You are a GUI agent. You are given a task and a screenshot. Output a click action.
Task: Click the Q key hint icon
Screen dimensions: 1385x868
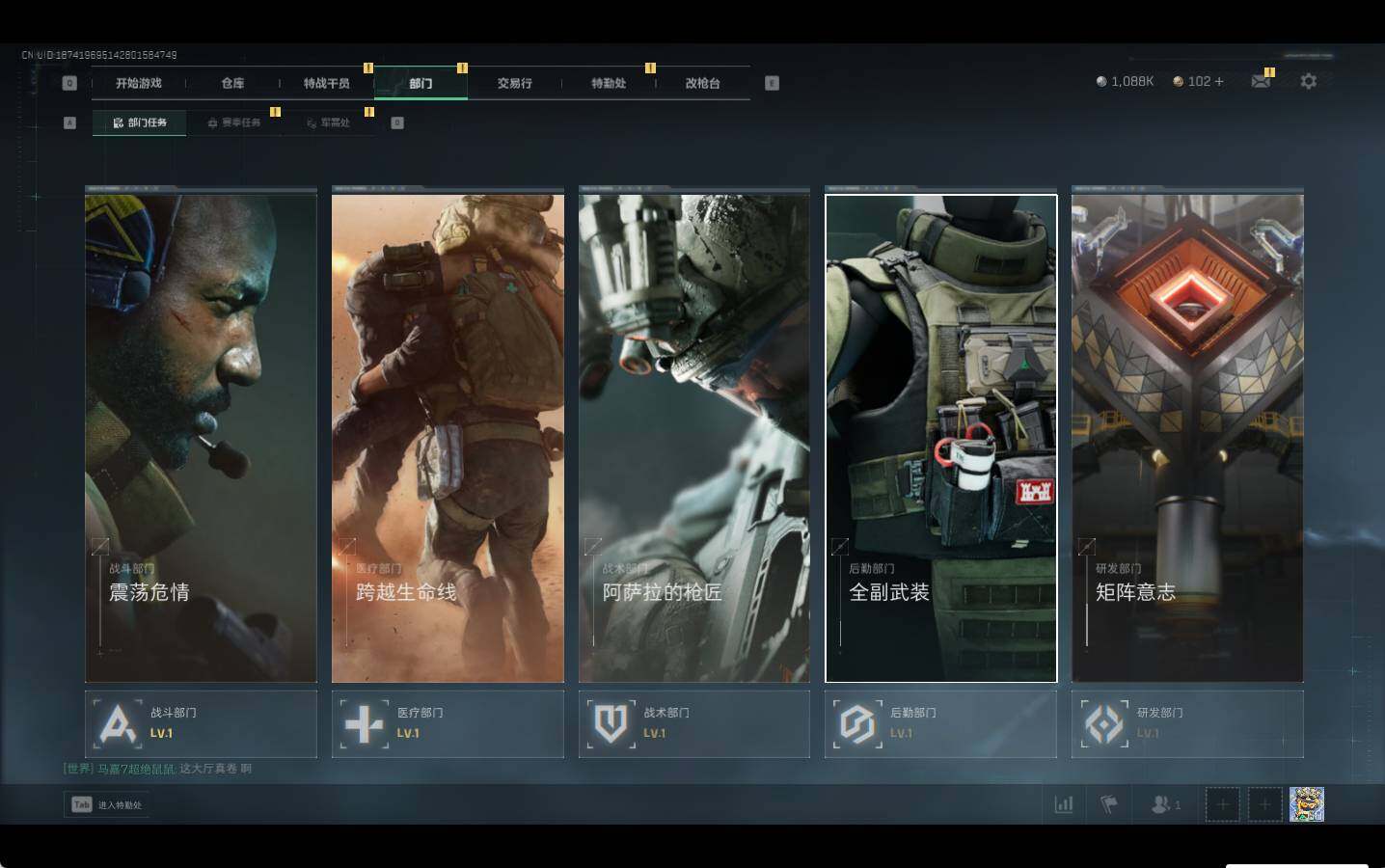point(69,83)
